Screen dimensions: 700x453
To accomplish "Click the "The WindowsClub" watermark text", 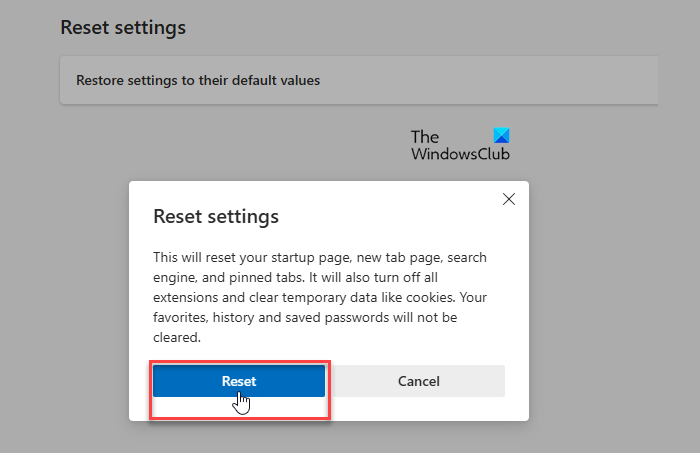I will (459, 147).
